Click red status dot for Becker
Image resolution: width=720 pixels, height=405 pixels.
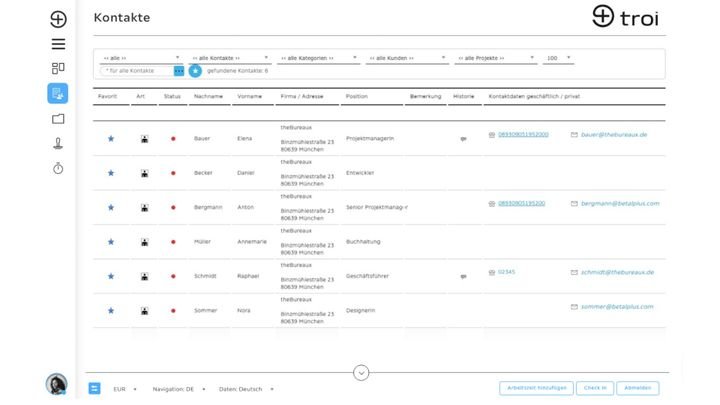[173, 173]
